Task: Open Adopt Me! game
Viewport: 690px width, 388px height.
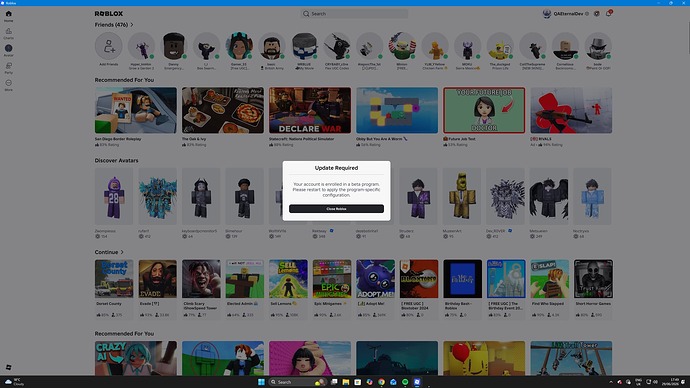Action: (x=375, y=279)
